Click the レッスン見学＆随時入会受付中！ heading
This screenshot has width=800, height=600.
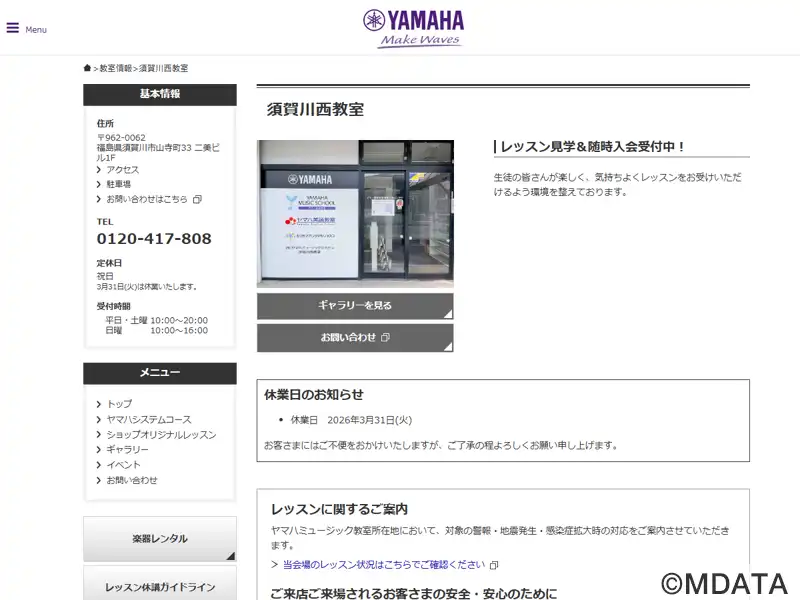click(593, 147)
